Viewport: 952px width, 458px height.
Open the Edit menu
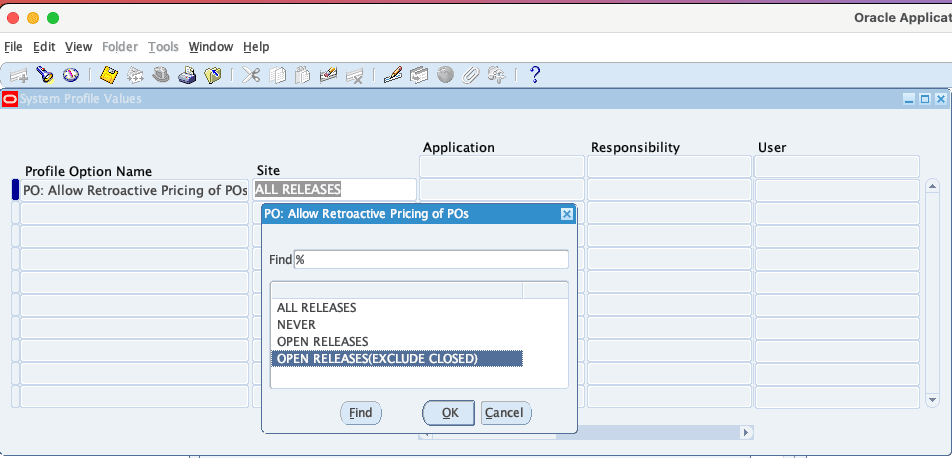pos(44,47)
